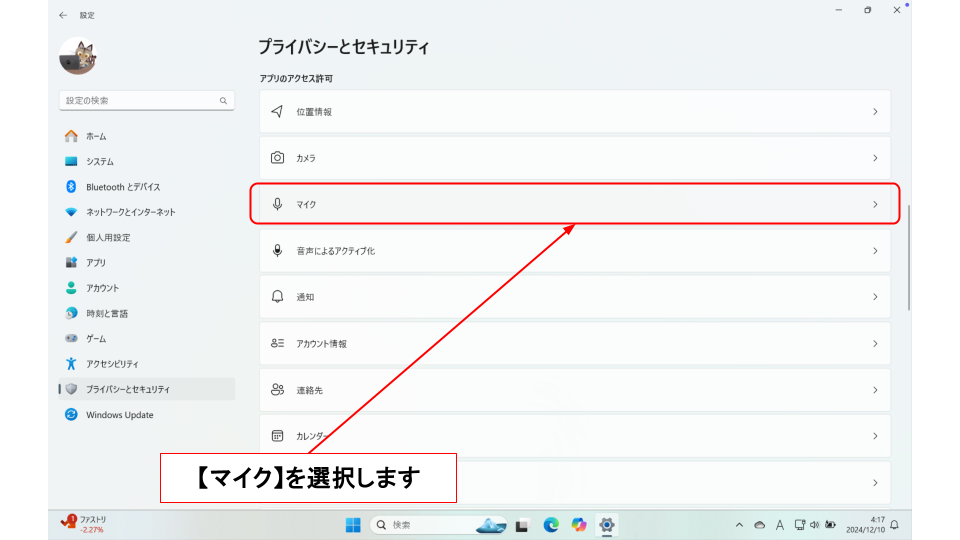This screenshot has width=960, height=540.
Task: Click the 音声によるアクティブ化 voice icon
Action: (278, 251)
